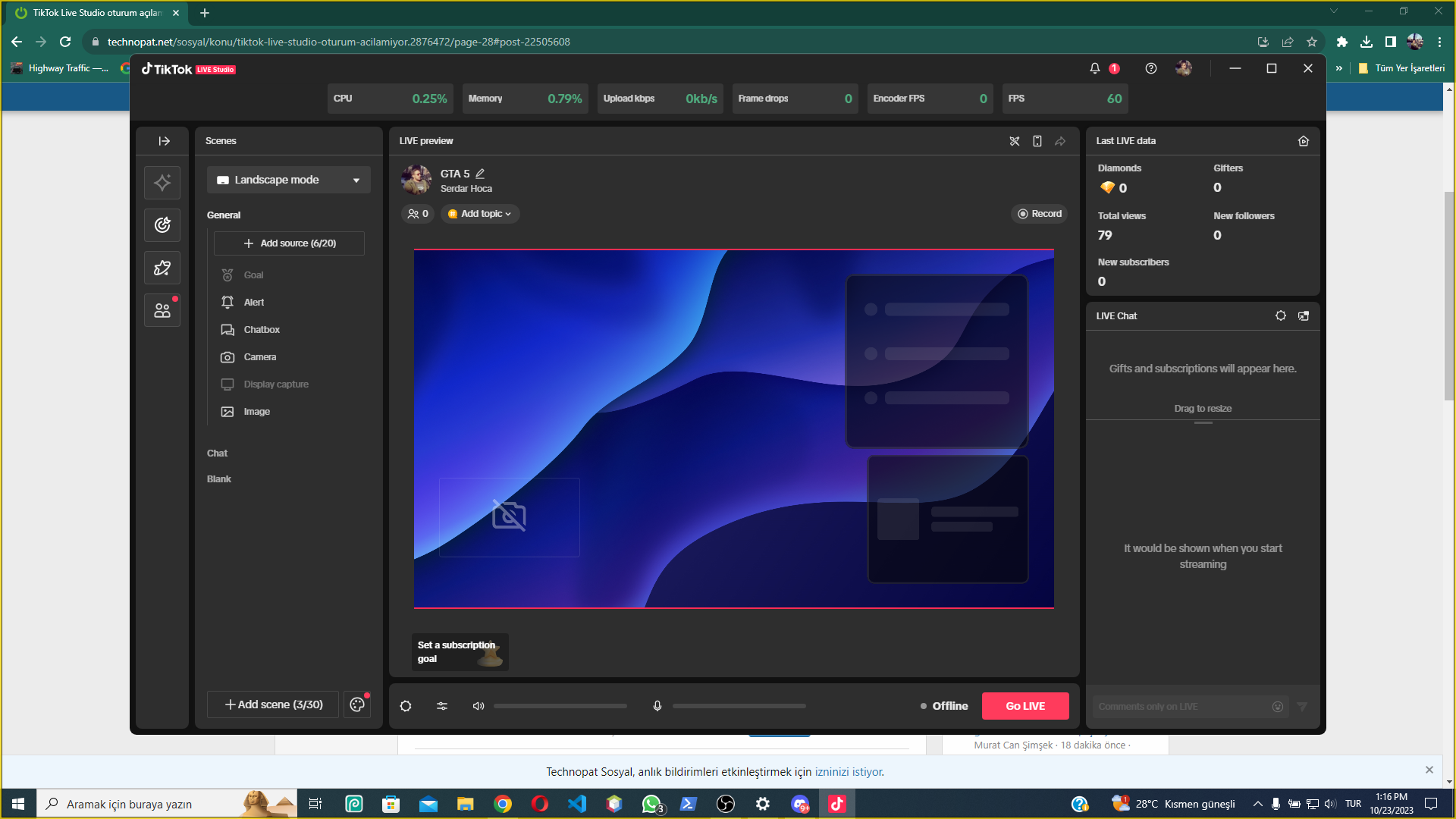Viewport: 1456px width, 819px height.
Task: Open the help question mark icon
Action: [x=1150, y=68]
